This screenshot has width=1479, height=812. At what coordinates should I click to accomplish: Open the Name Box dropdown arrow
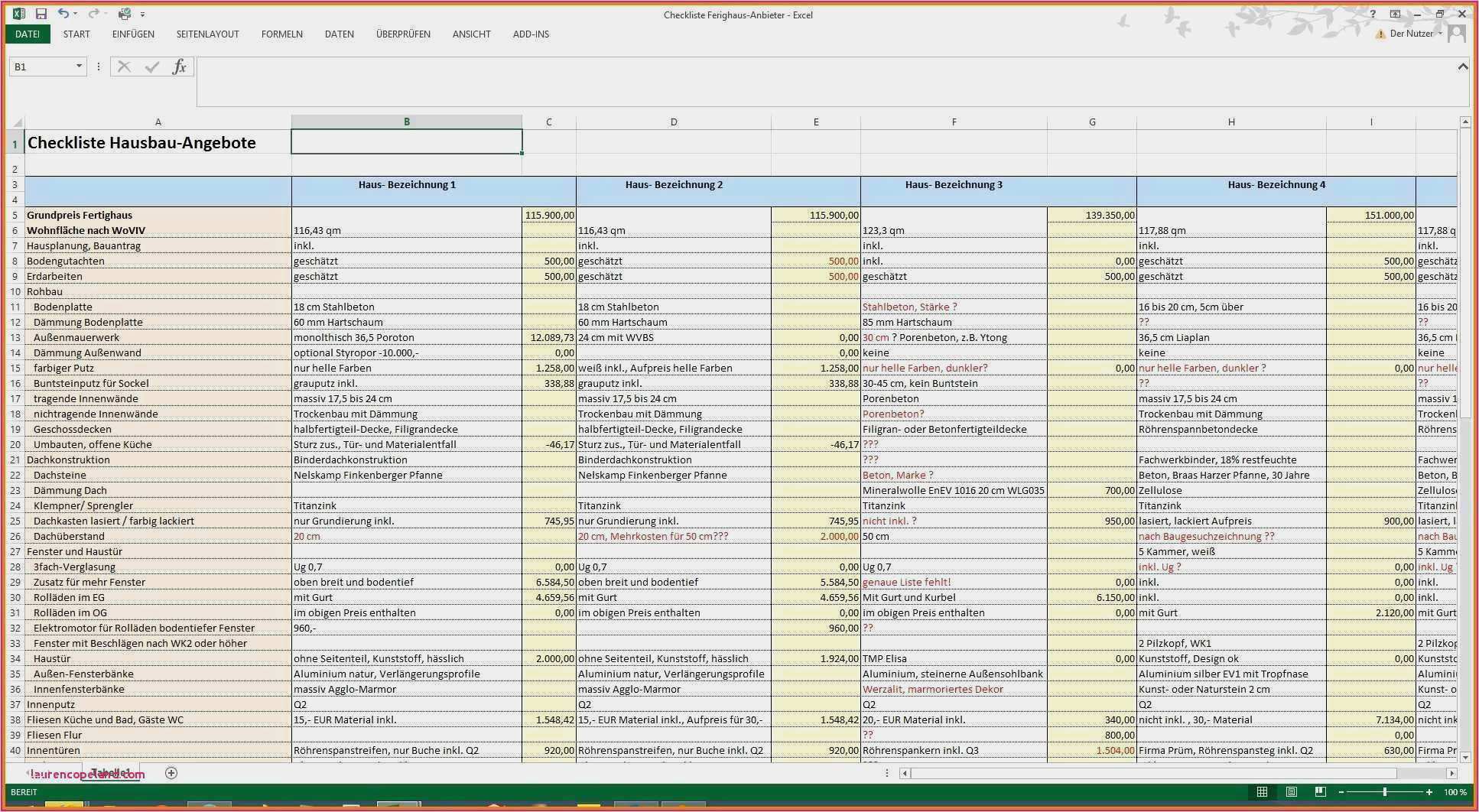79,67
